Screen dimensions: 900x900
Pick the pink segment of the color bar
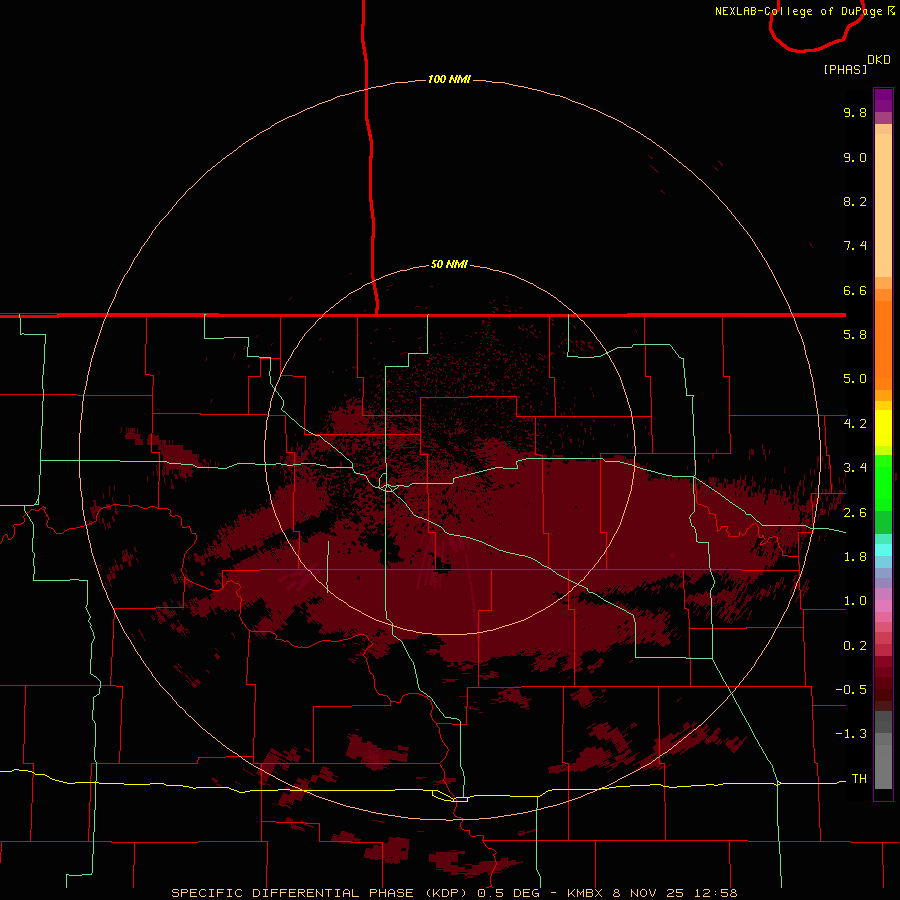883,605
